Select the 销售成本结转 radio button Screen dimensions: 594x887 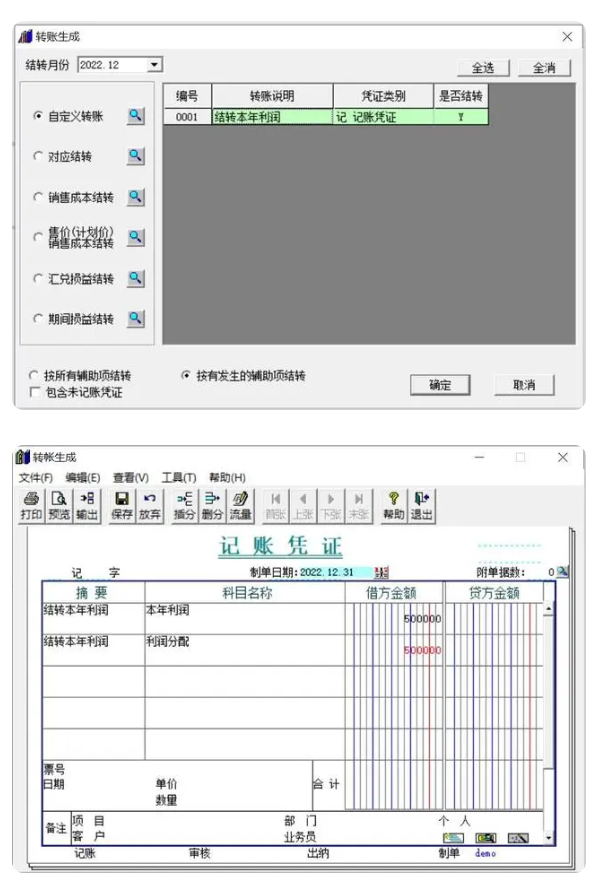coord(38,197)
